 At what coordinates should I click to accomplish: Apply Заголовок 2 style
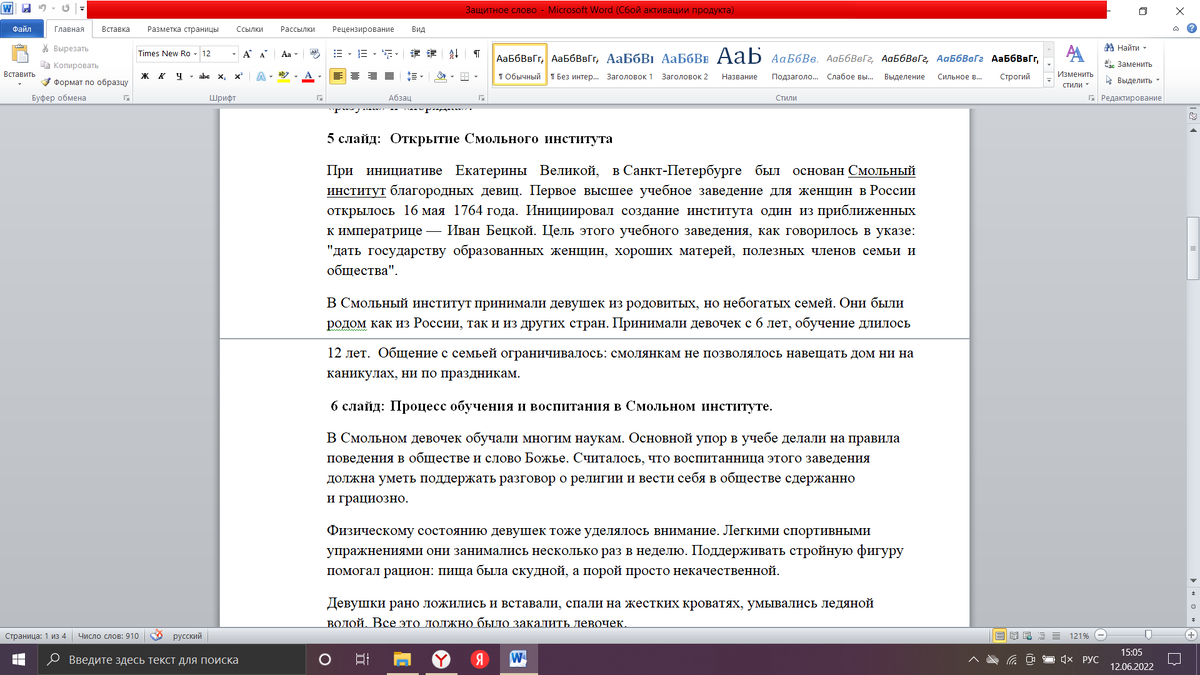click(x=684, y=64)
